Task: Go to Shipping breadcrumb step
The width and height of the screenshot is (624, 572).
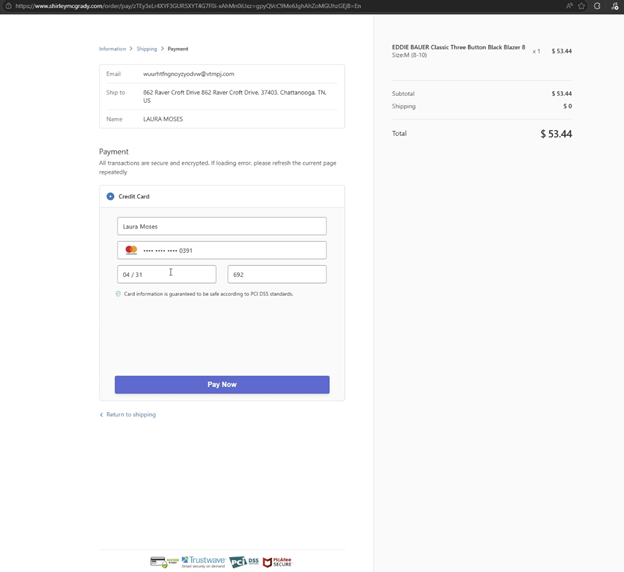Action: (x=147, y=49)
